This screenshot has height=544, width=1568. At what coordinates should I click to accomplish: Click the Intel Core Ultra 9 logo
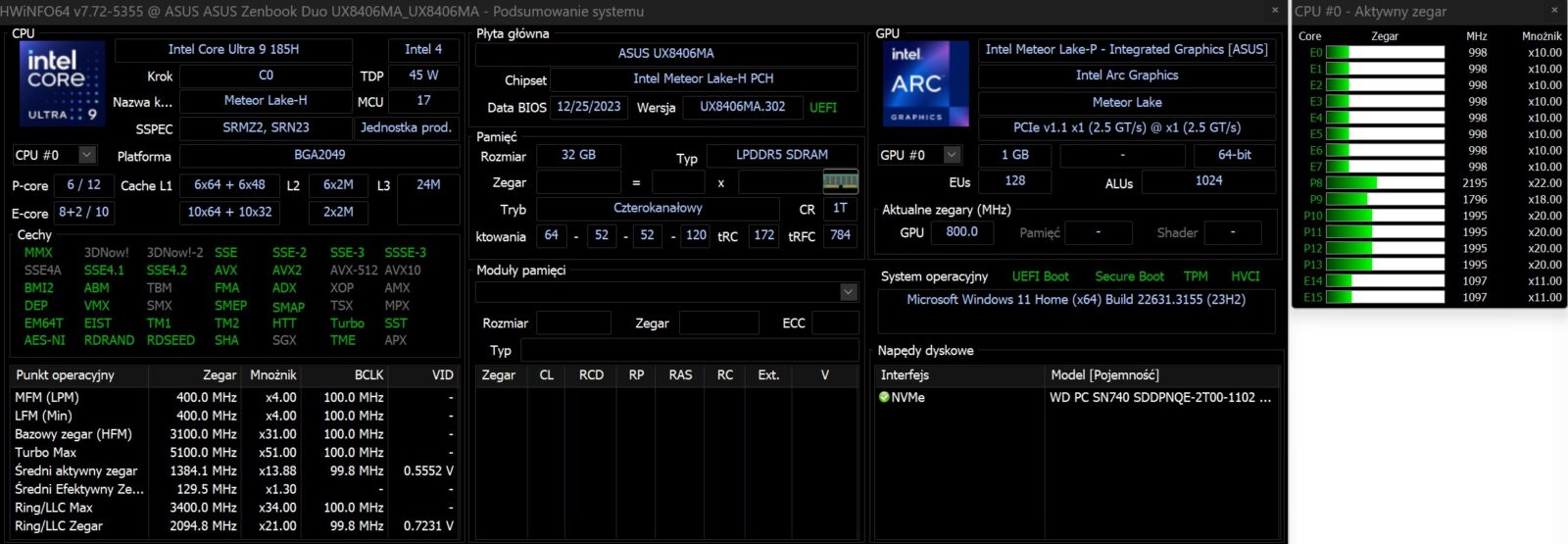coord(62,82)
